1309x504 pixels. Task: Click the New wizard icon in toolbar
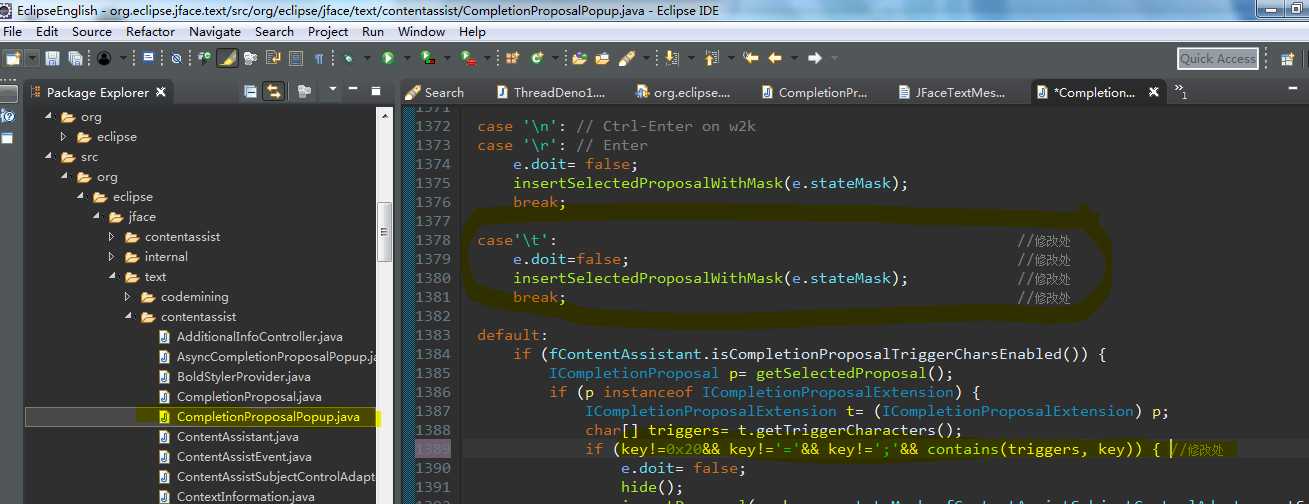13,58
